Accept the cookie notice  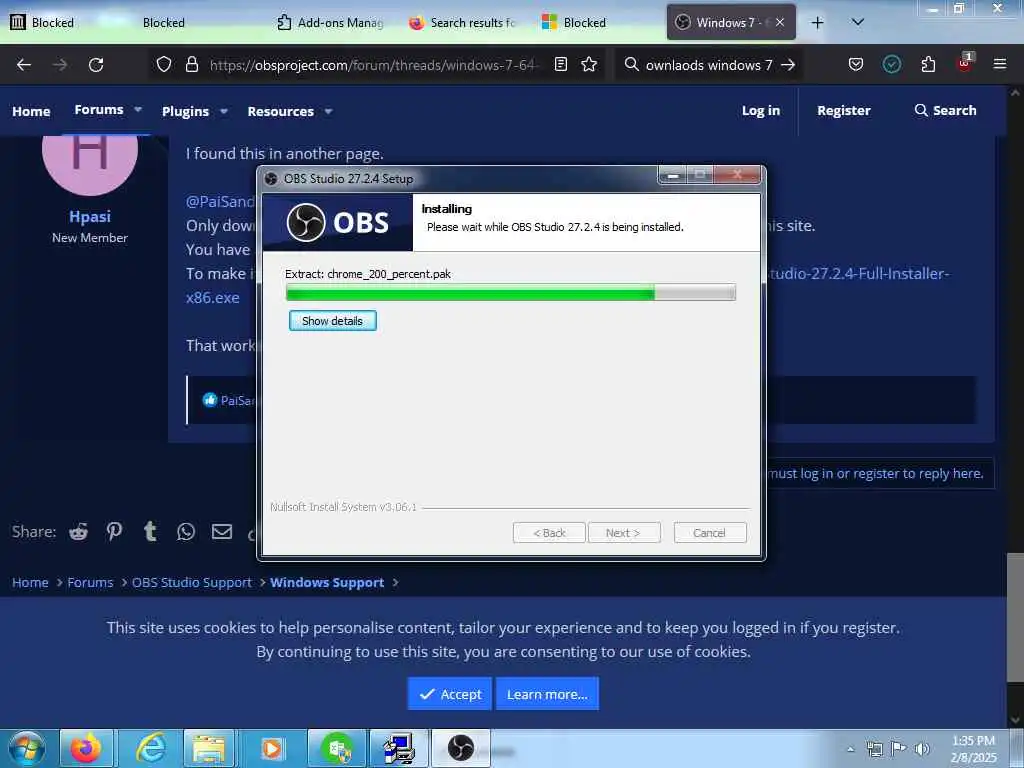(x=450, y=694)
